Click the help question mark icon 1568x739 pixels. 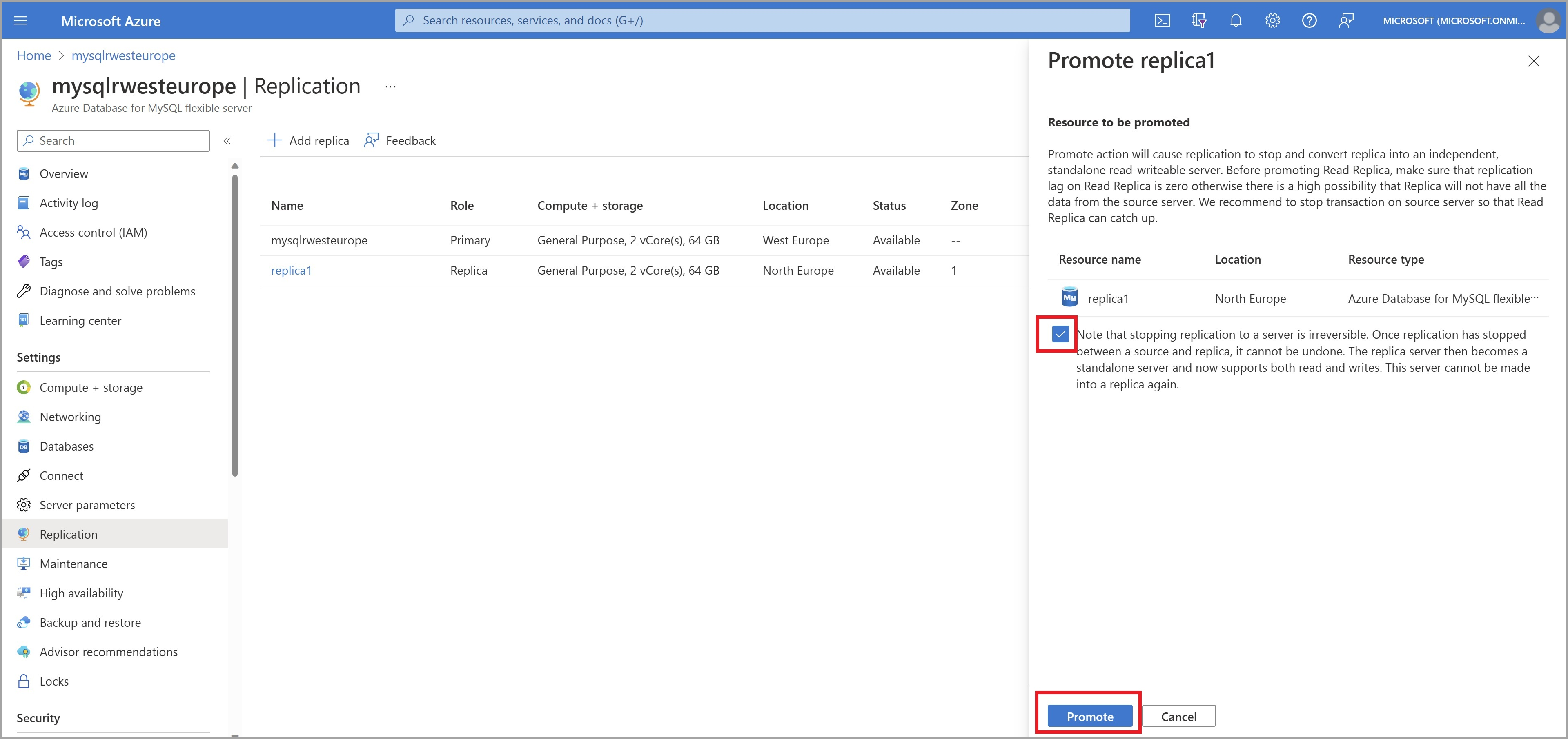coord(1309,21)
